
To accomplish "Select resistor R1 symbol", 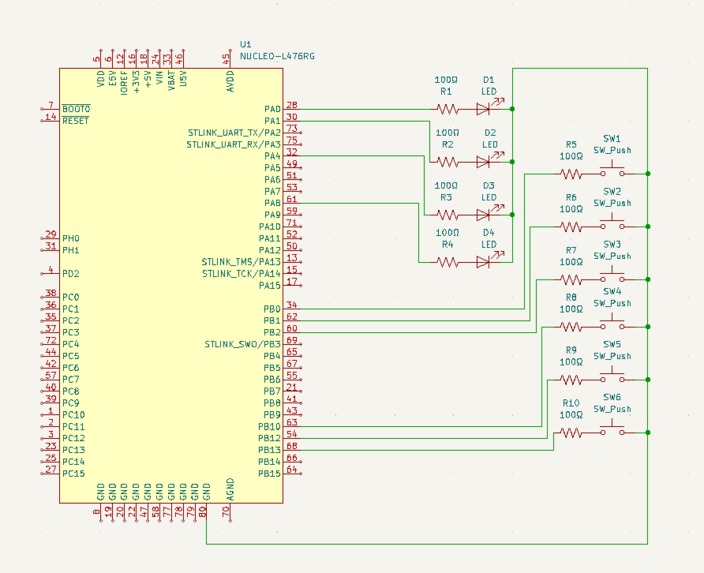I will pyautogui.click(x=447, y=109).
